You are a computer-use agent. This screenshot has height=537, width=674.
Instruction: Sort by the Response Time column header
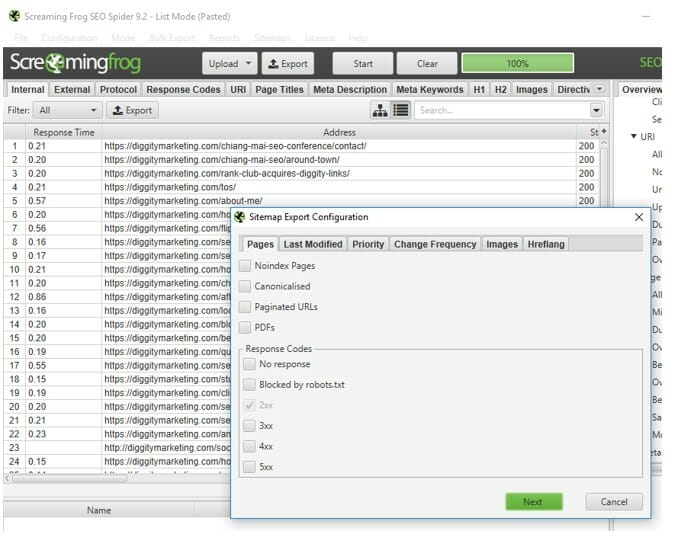click(x=64, y=132)
